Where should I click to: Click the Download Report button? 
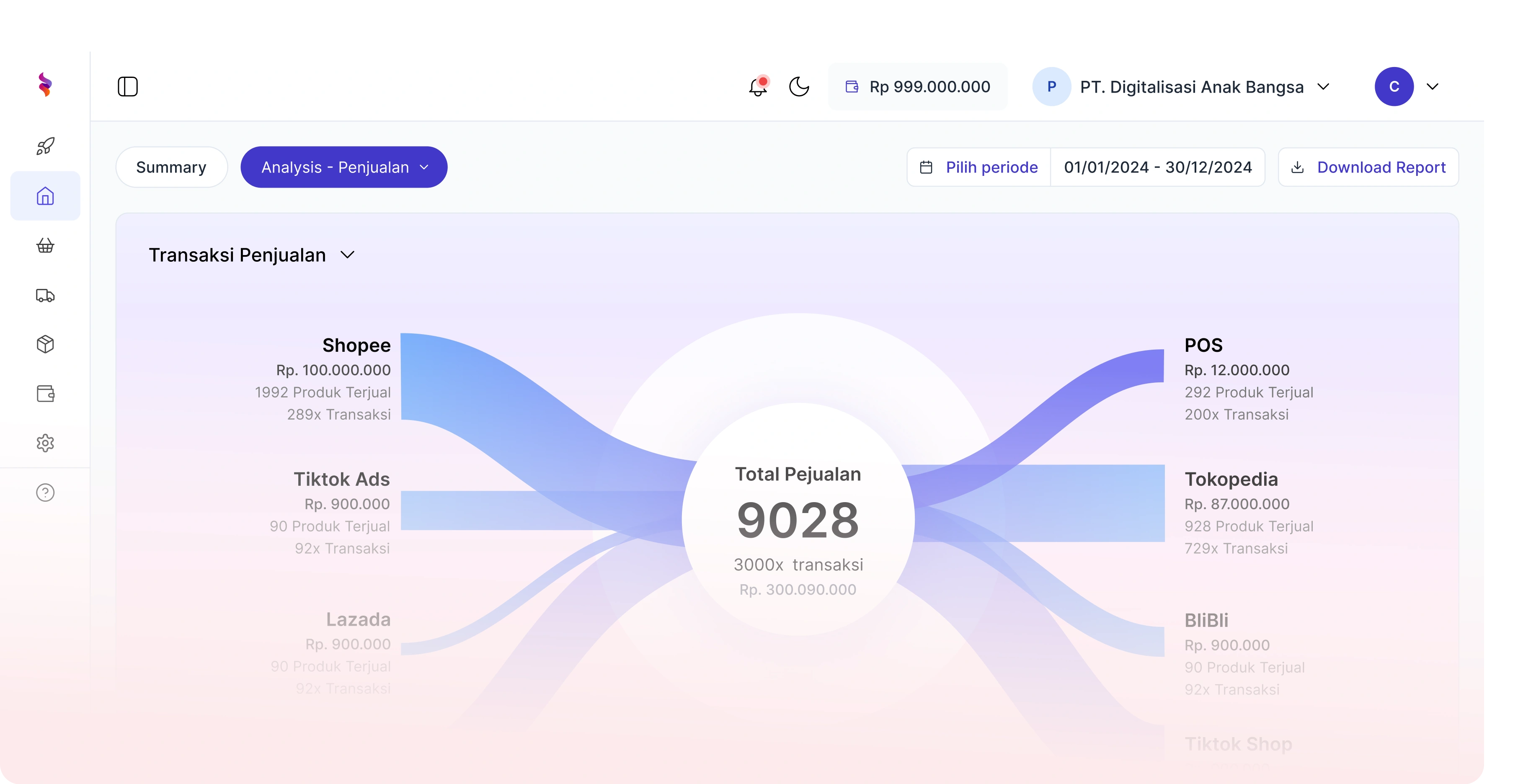point(1368,167)
